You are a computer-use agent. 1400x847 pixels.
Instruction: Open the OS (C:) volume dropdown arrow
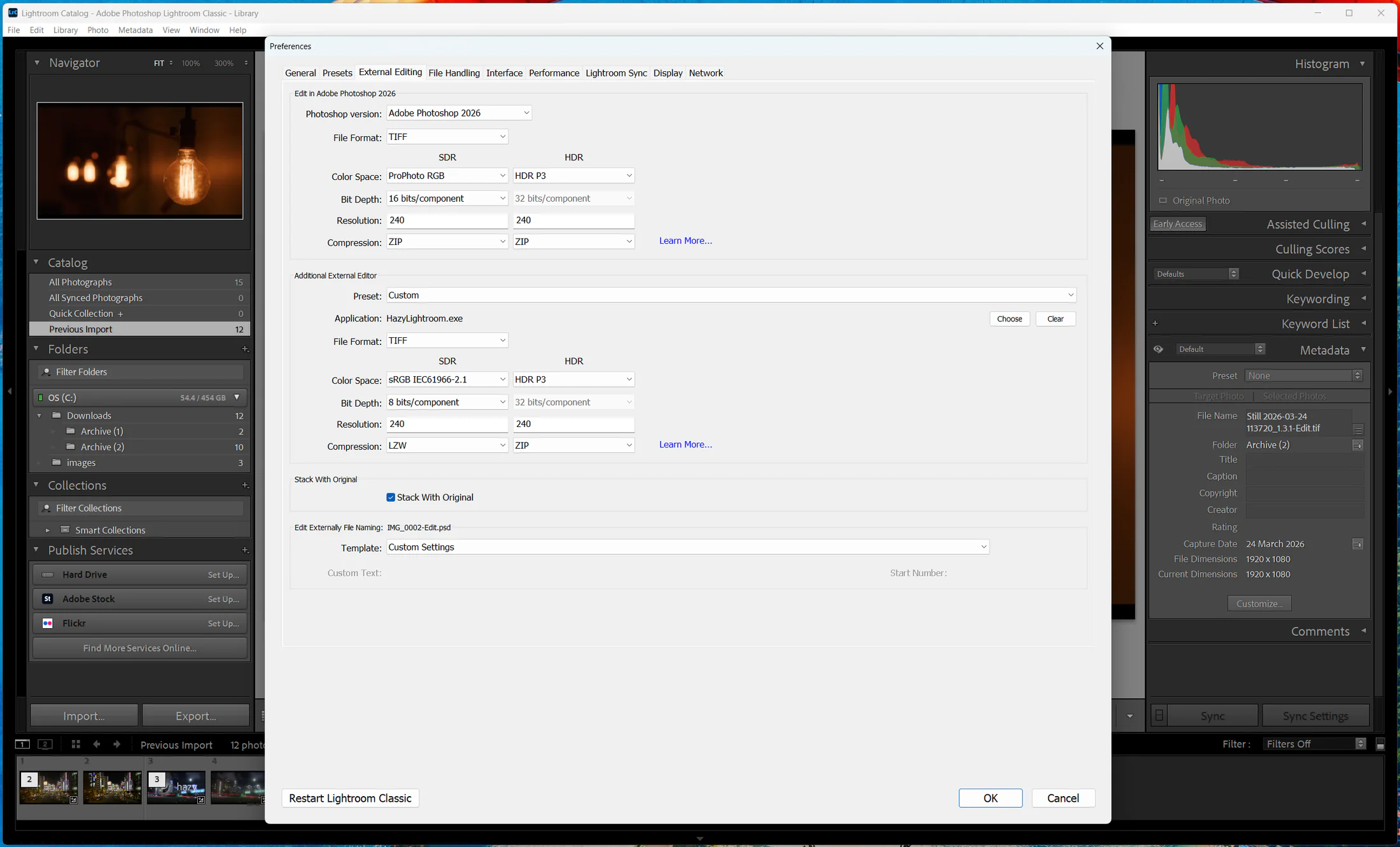pos(237,397)
